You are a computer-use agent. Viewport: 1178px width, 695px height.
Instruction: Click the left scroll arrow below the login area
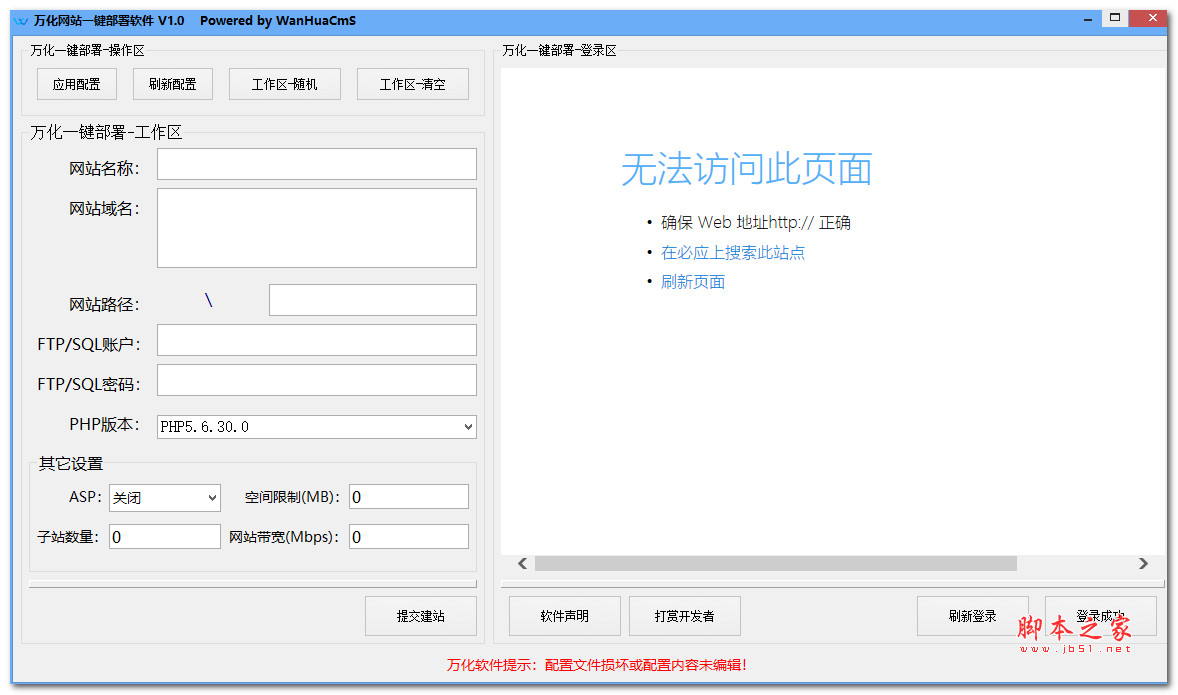click(522, 564)
